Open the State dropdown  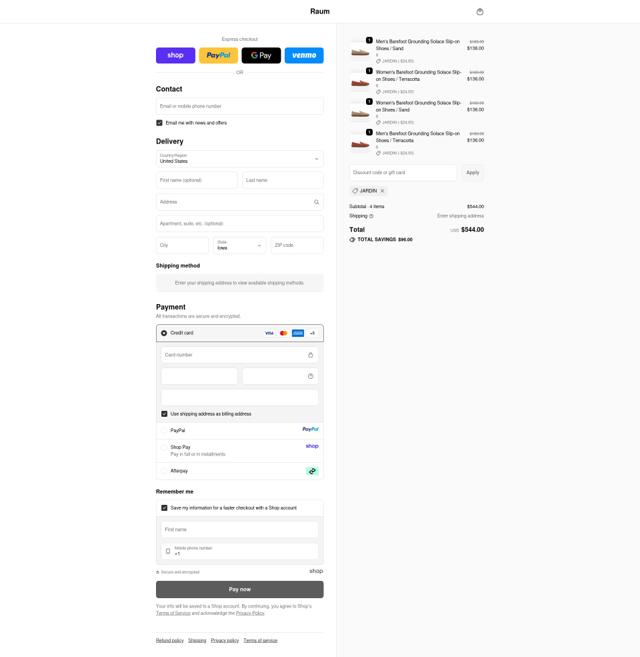click(239, 245)
